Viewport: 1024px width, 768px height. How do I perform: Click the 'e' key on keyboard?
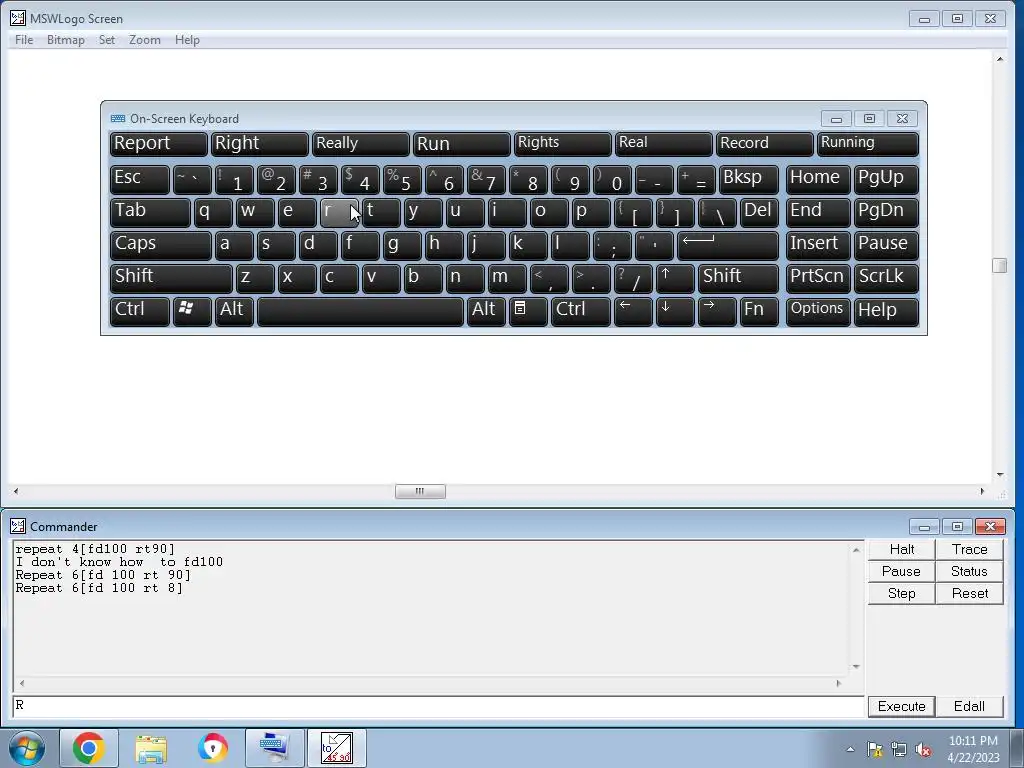[x=297, y=212]
